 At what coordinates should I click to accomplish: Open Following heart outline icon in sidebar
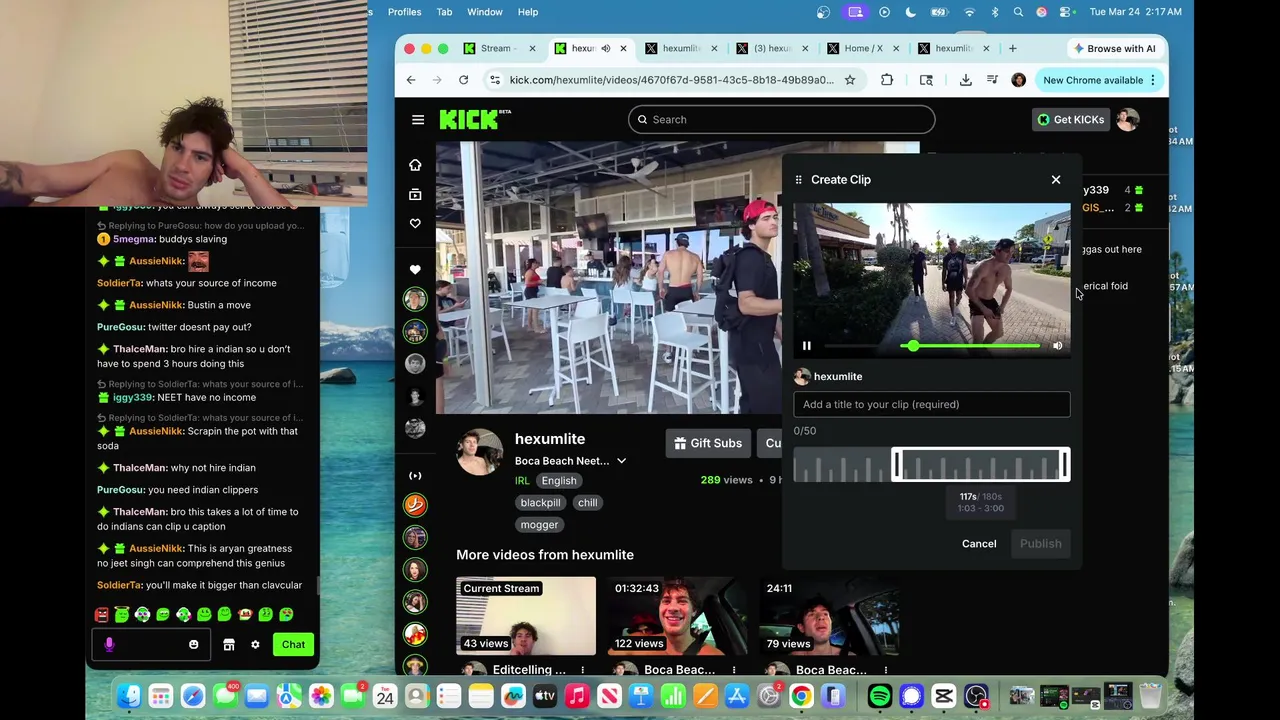415,223
